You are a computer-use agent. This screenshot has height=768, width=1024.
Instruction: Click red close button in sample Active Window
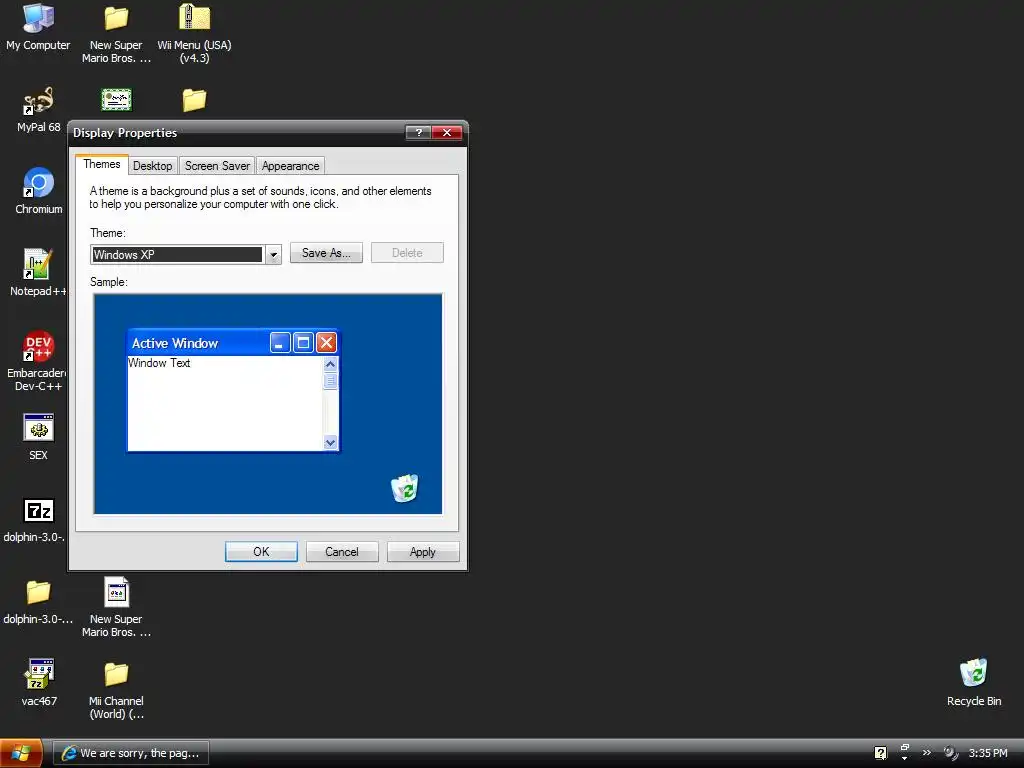coord(326,343)
